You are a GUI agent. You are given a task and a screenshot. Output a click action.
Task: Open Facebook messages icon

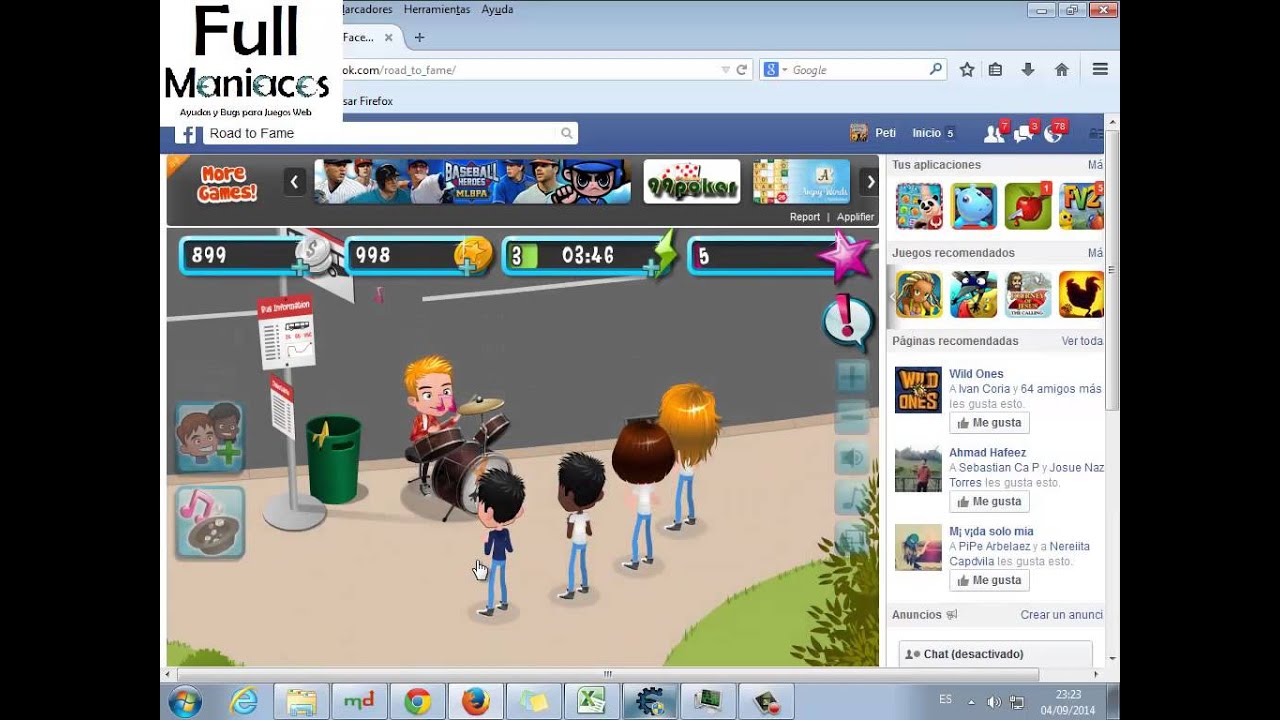click(1025, 132)
